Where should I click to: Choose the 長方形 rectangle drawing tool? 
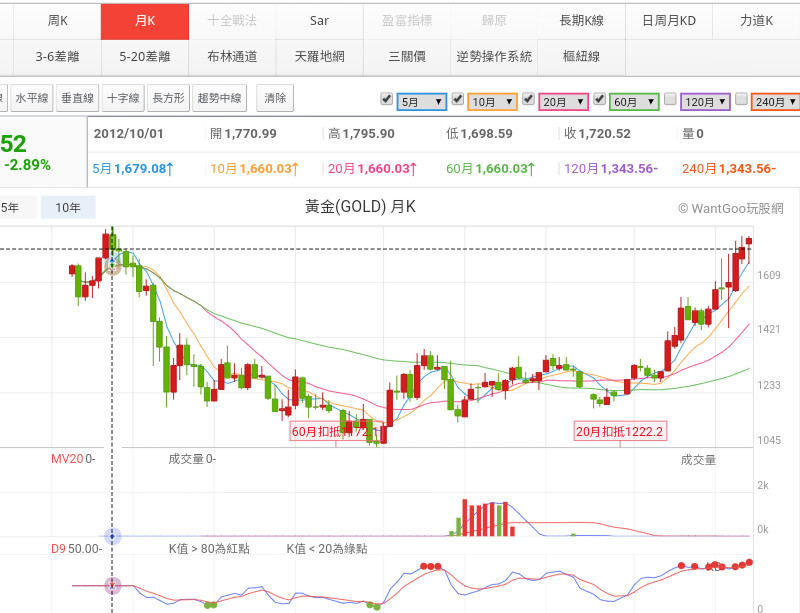pos(168,98)
